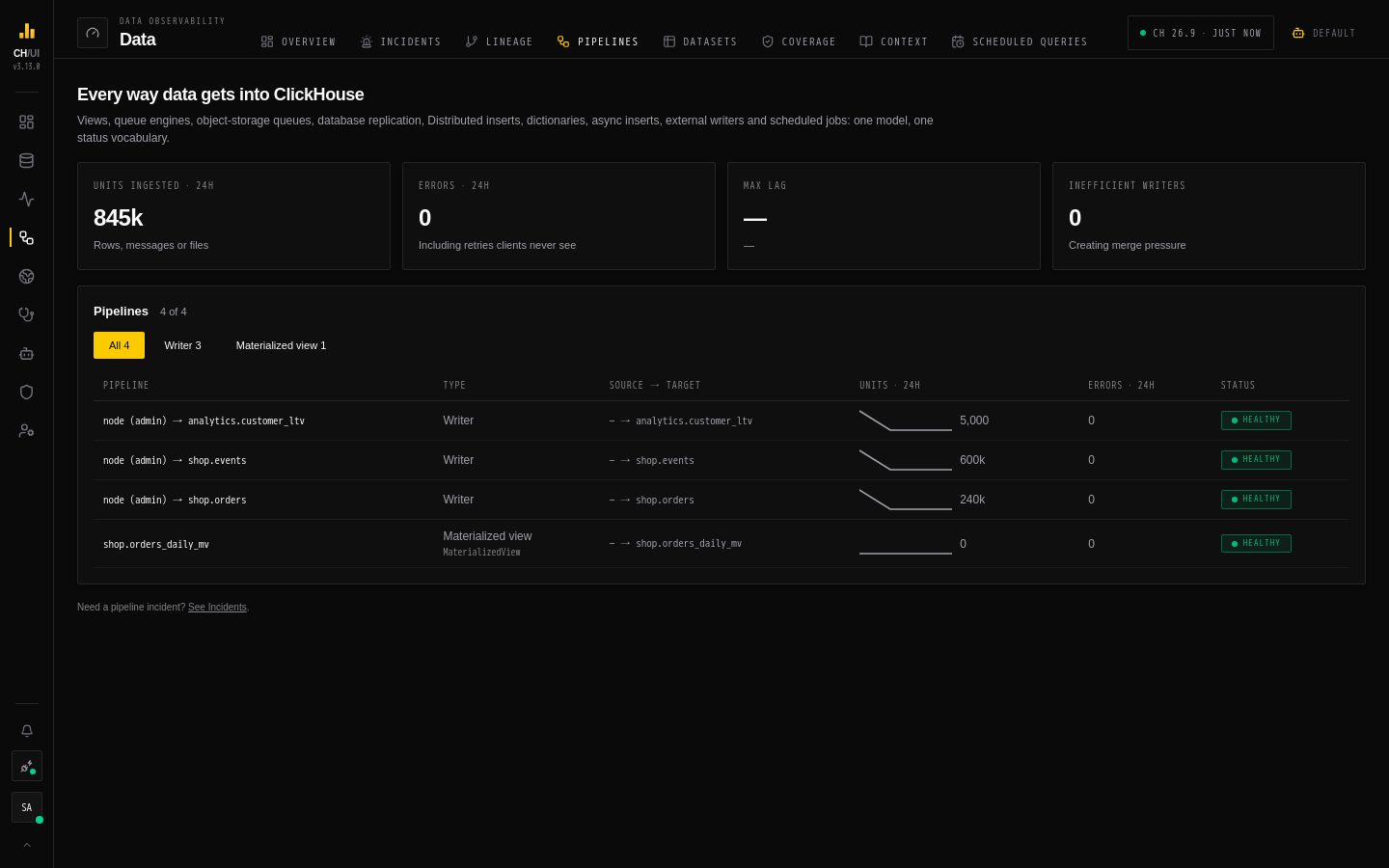Viewport: 1389px width, 868px height.
Task: Click the 600k units value
Action: [x=972, y=460]
